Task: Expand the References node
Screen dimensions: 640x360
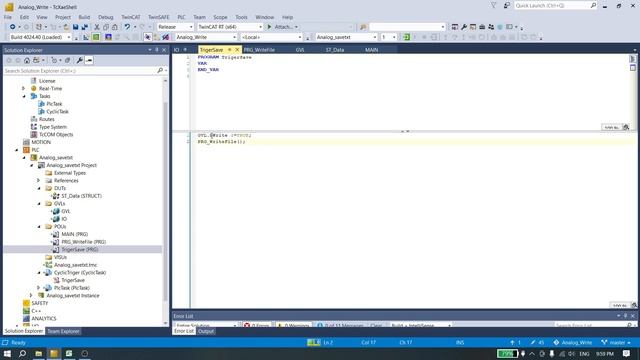Action: (x=39, y=180)
